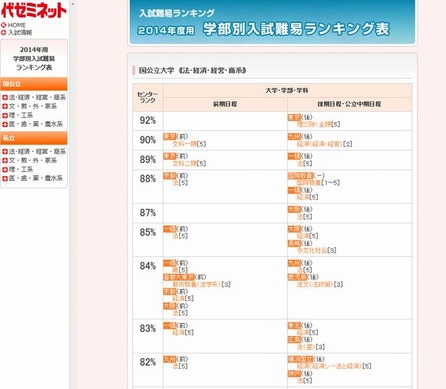Click the 92% center rank cell
Viewport: 446px width, 389px height.
tap(148, 121)
